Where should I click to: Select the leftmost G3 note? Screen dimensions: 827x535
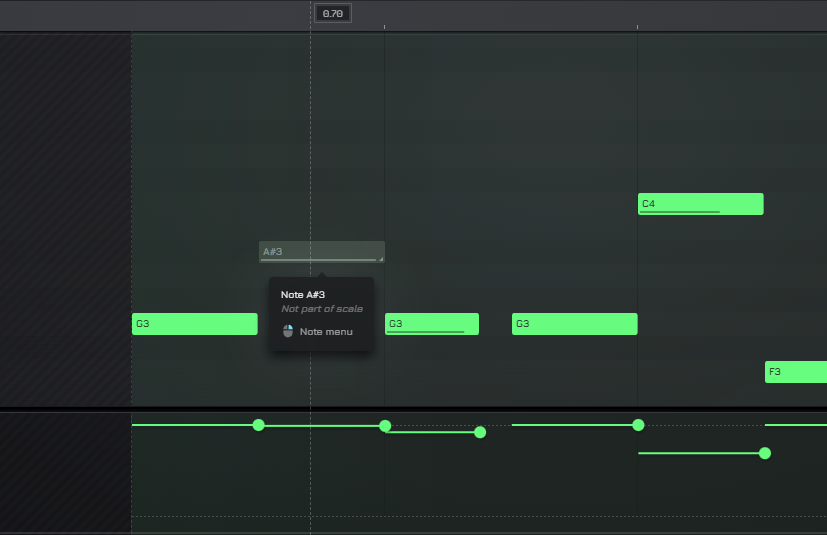194,324
